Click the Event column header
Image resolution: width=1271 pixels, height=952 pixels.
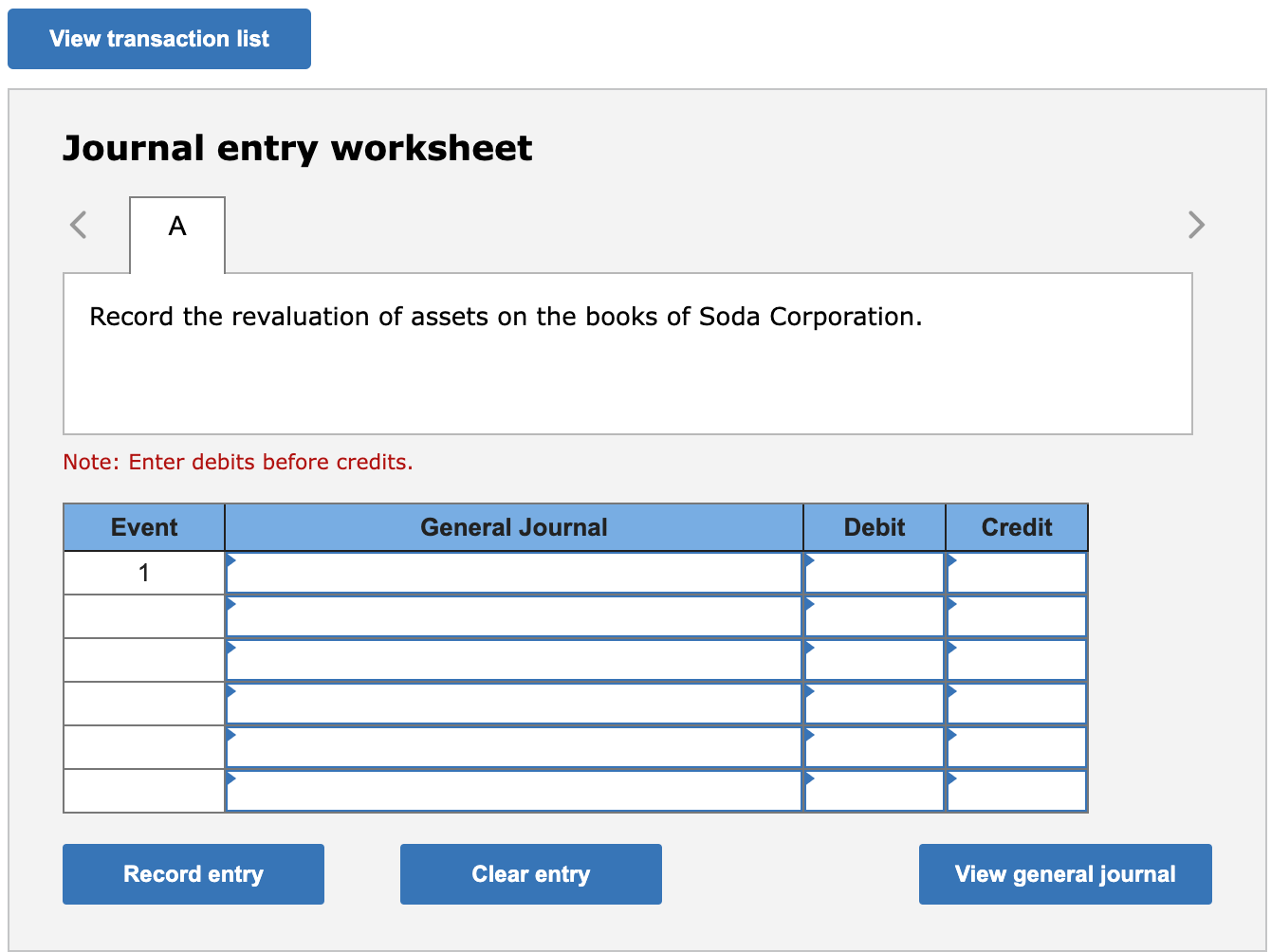[144, 527]
